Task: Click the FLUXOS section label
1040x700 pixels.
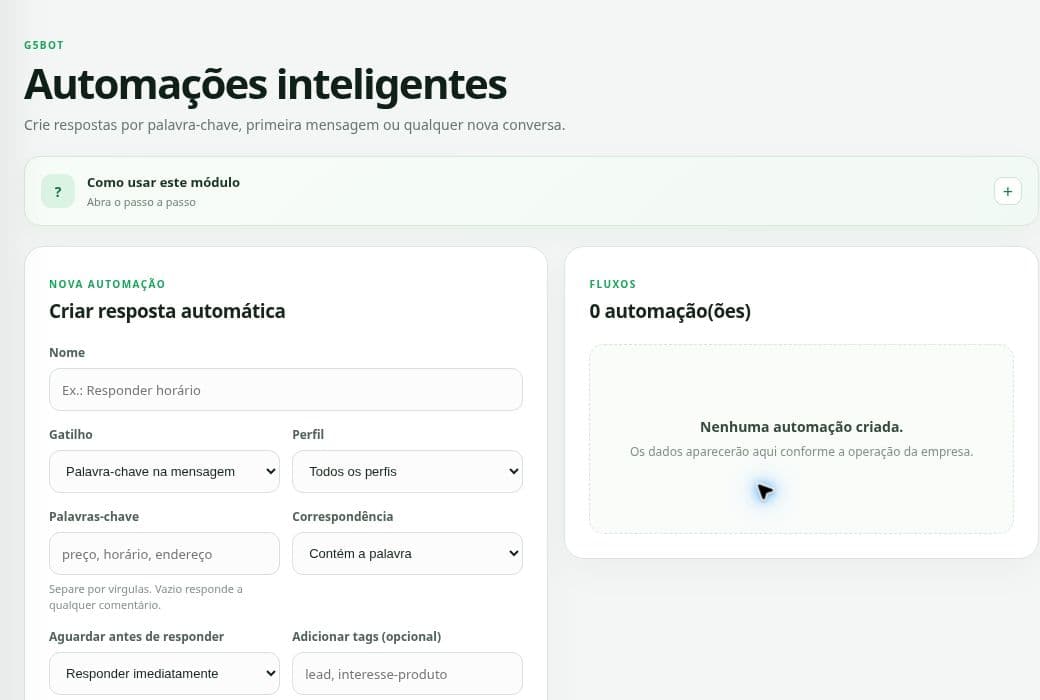Action: click(613, 284)
